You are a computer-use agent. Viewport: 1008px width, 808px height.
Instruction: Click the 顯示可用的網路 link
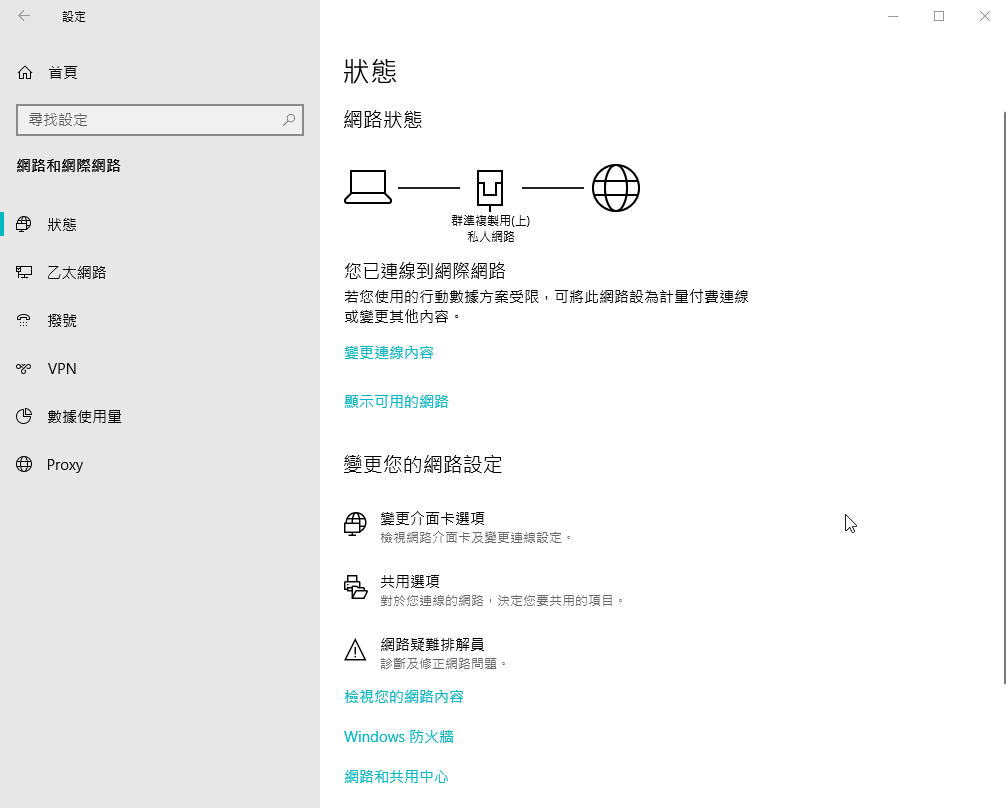[x=396, y=402]
